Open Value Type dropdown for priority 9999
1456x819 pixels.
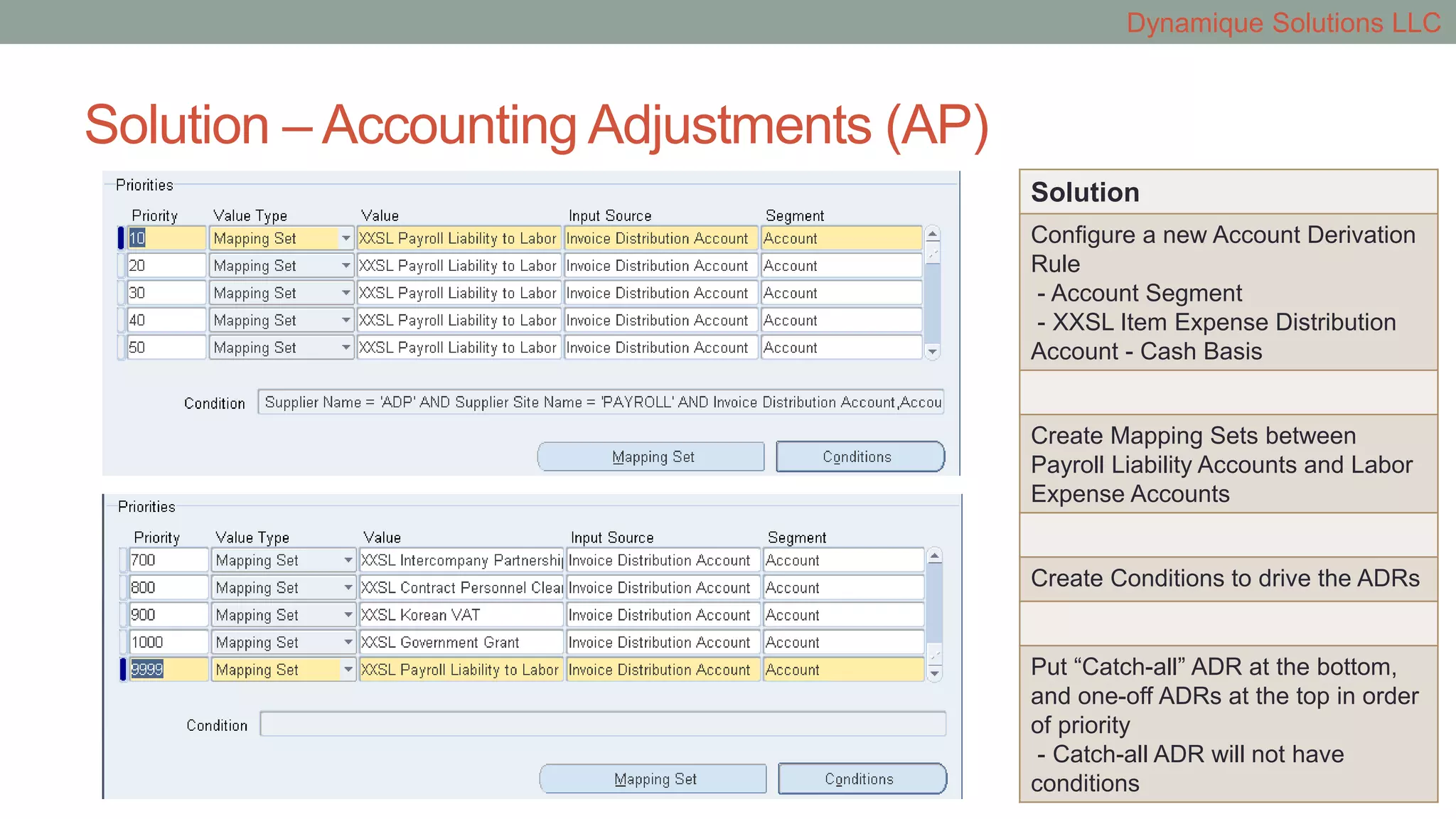(348, 670)
